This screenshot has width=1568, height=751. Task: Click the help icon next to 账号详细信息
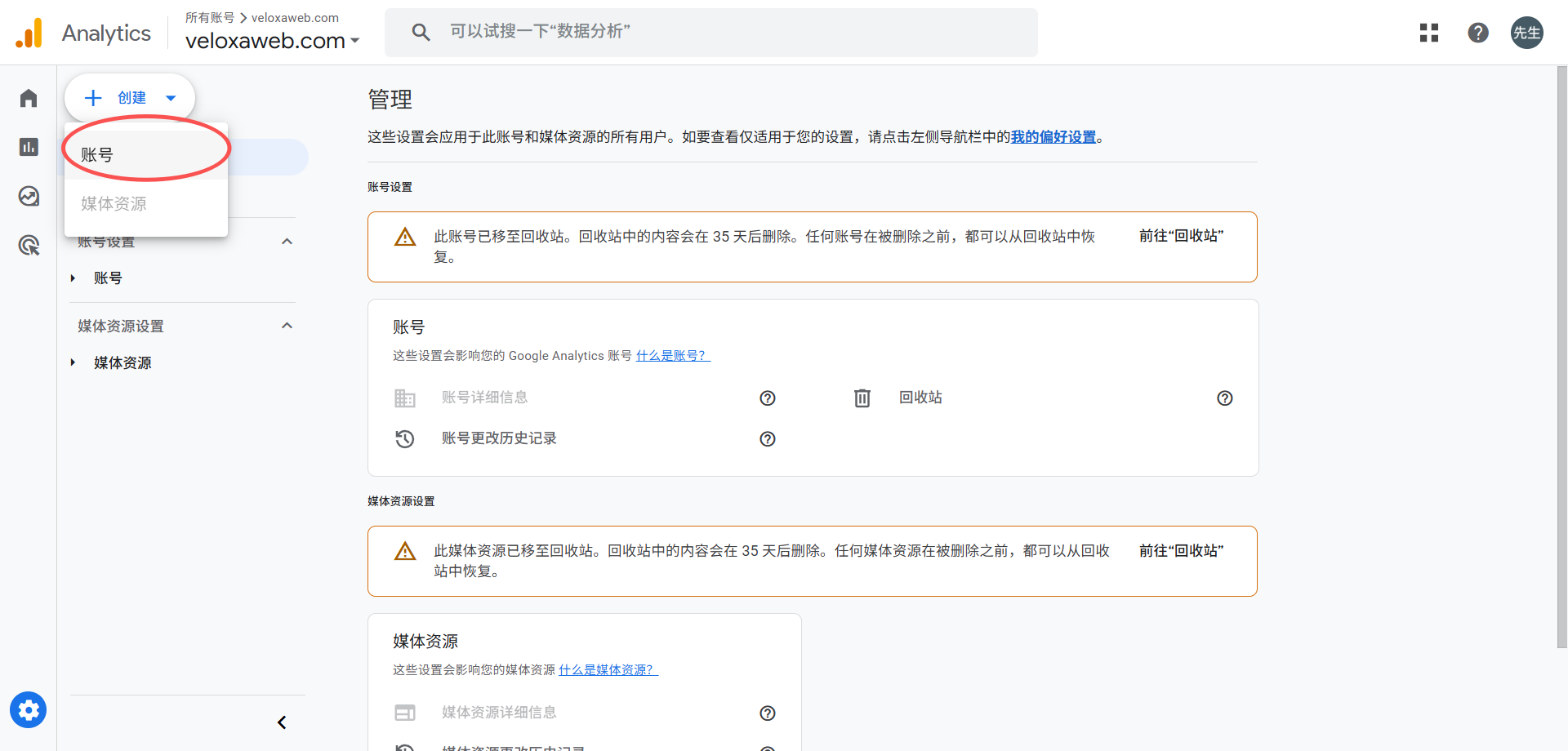point(767,398)
